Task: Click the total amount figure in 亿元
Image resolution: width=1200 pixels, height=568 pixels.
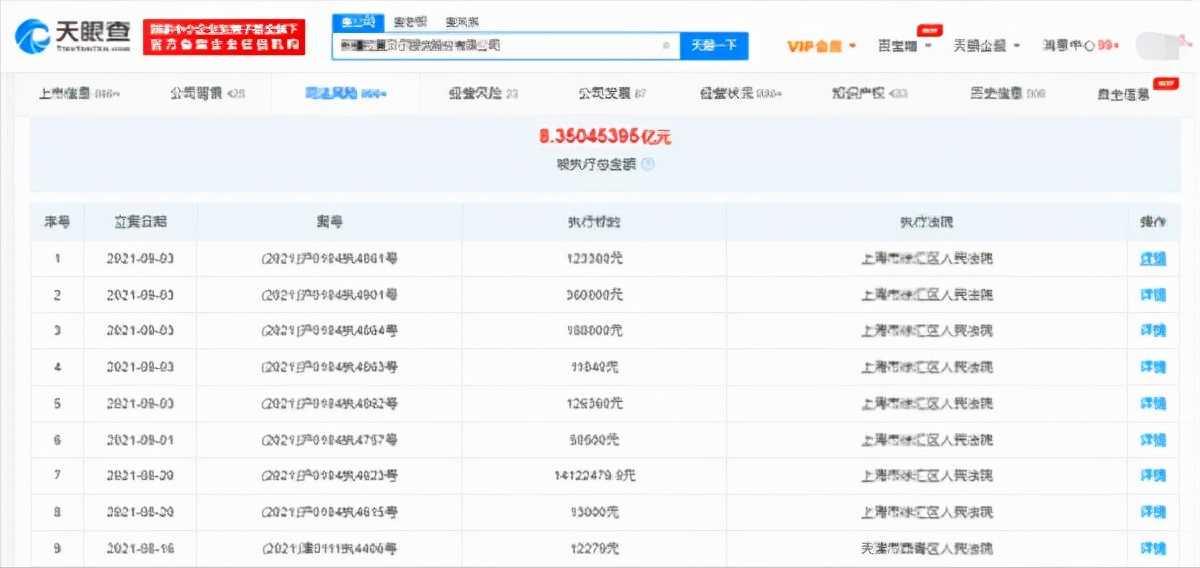Action: pos(605,138)
